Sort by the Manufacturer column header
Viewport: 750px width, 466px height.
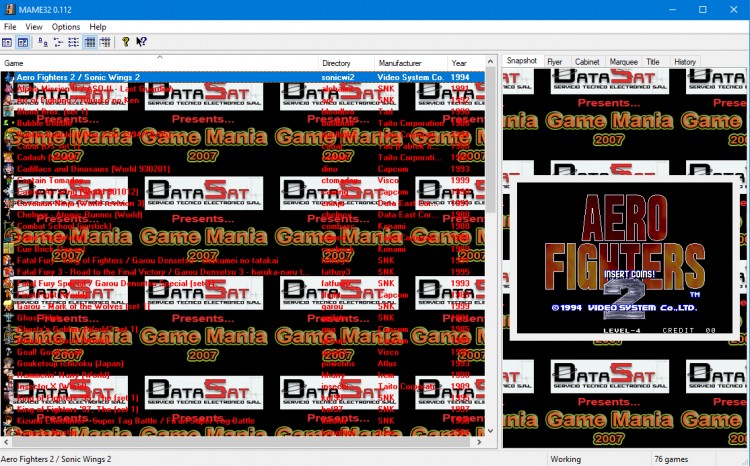(411, 63)
